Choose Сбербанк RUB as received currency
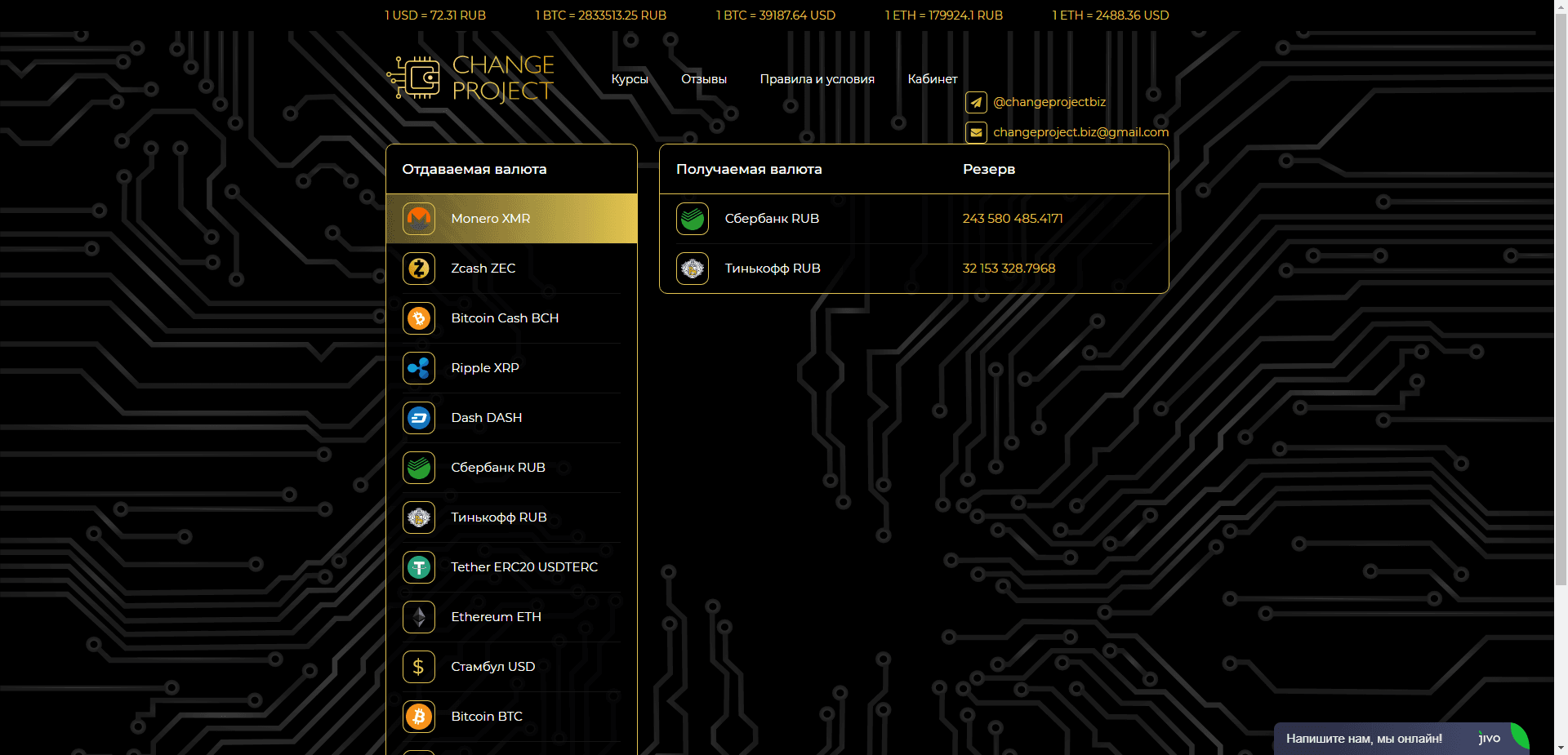Image resolution: width=1568 pixels, height=755 pixels. tap(772, 219)
